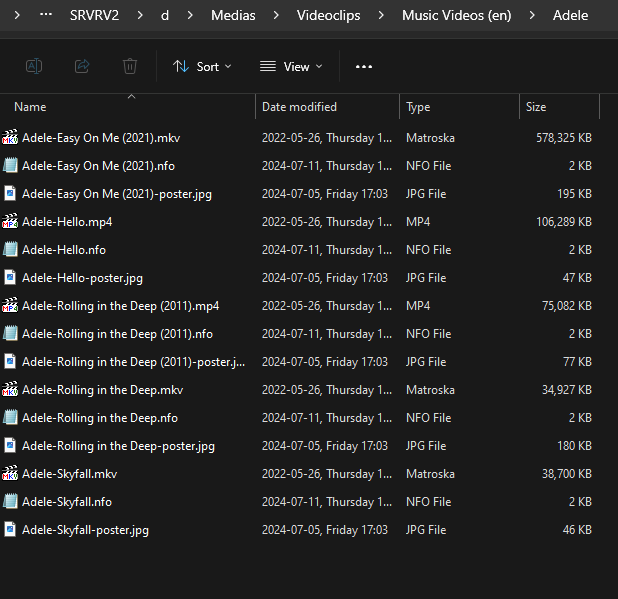Click the Rename icon in toolbar

[x=33, y=66]
